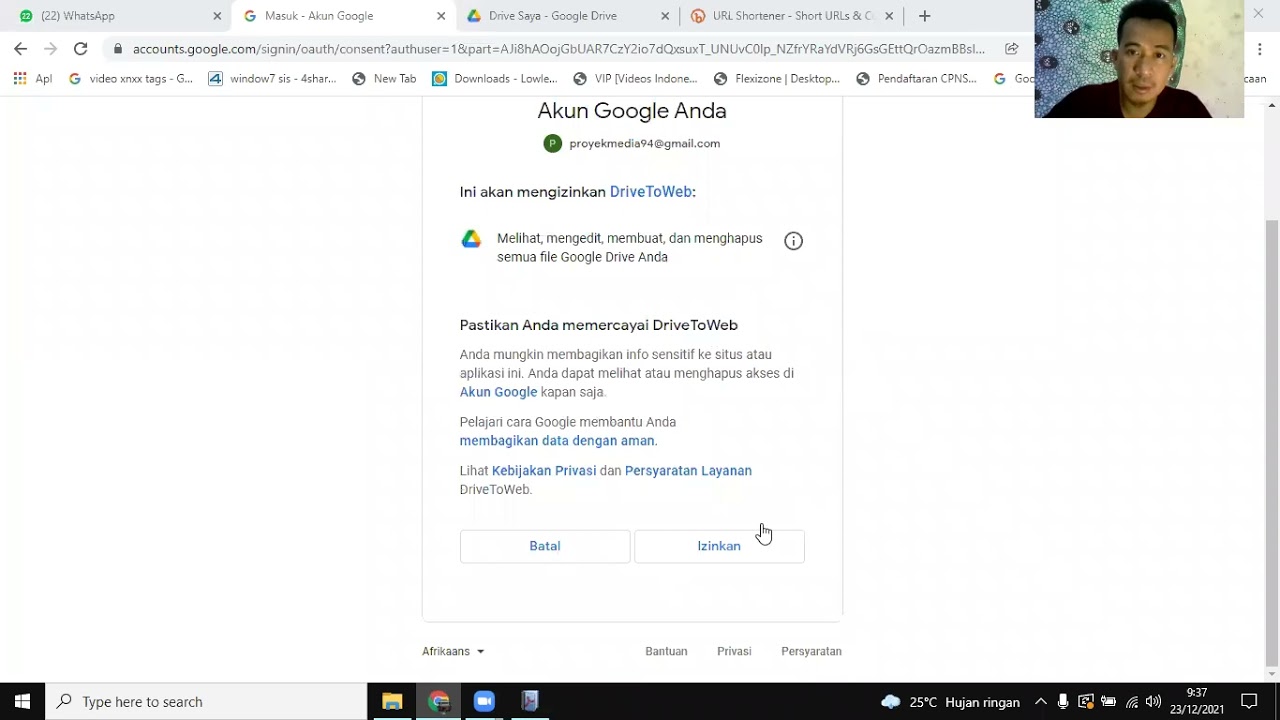Click the battery tray icon
1280x720 pixels.
click(1108, 702)
